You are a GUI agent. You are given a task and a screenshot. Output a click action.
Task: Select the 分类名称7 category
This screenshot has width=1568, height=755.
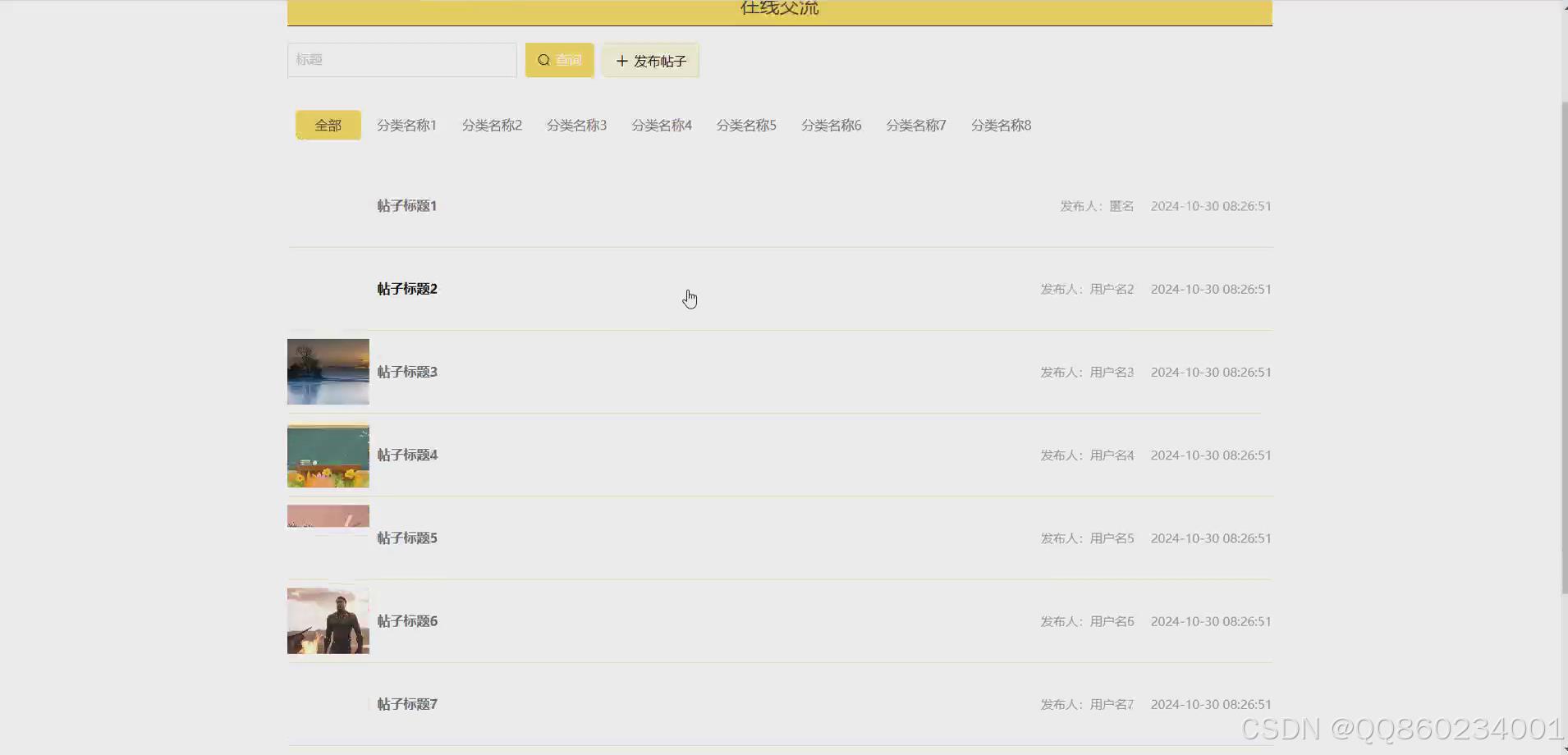pos(916,125)
